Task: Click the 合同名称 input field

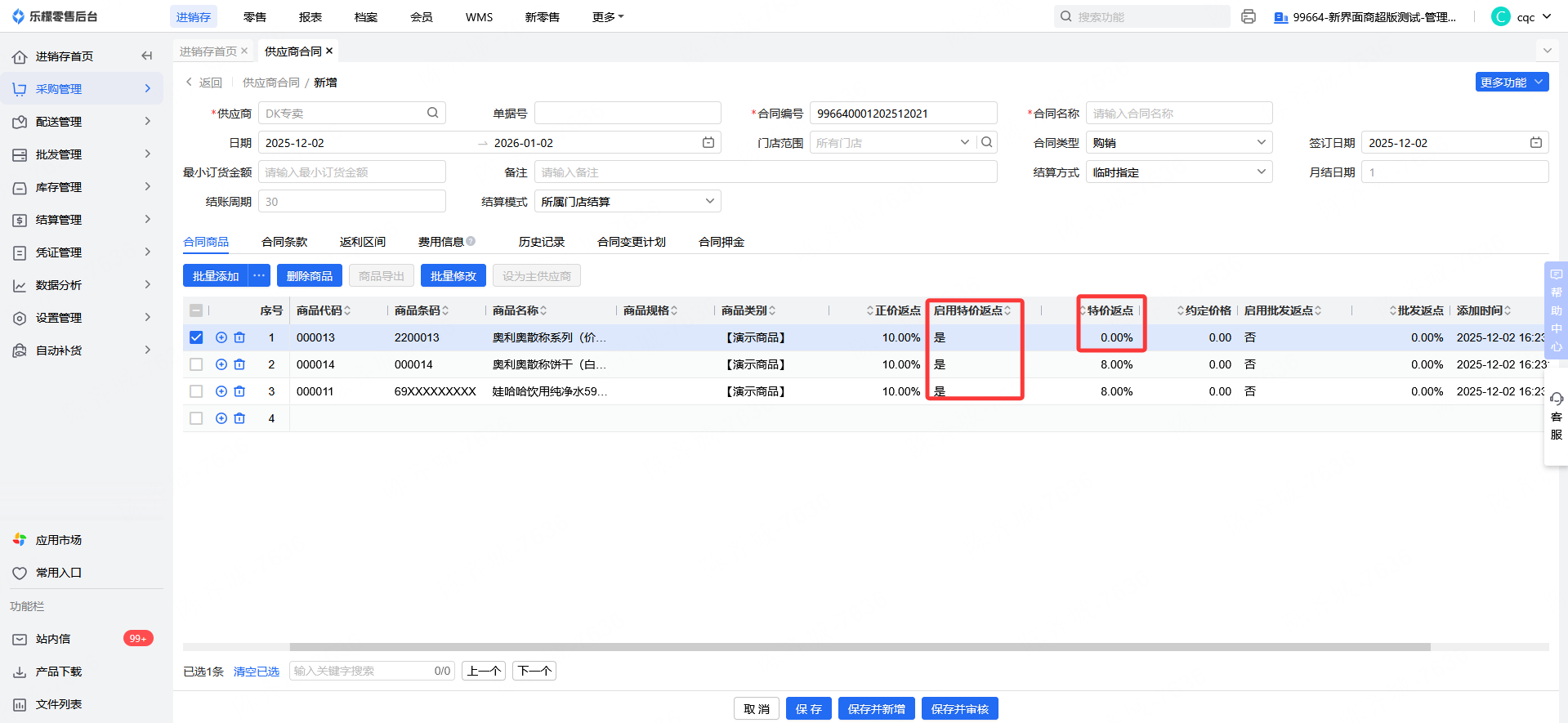Action: [1179, 113]
